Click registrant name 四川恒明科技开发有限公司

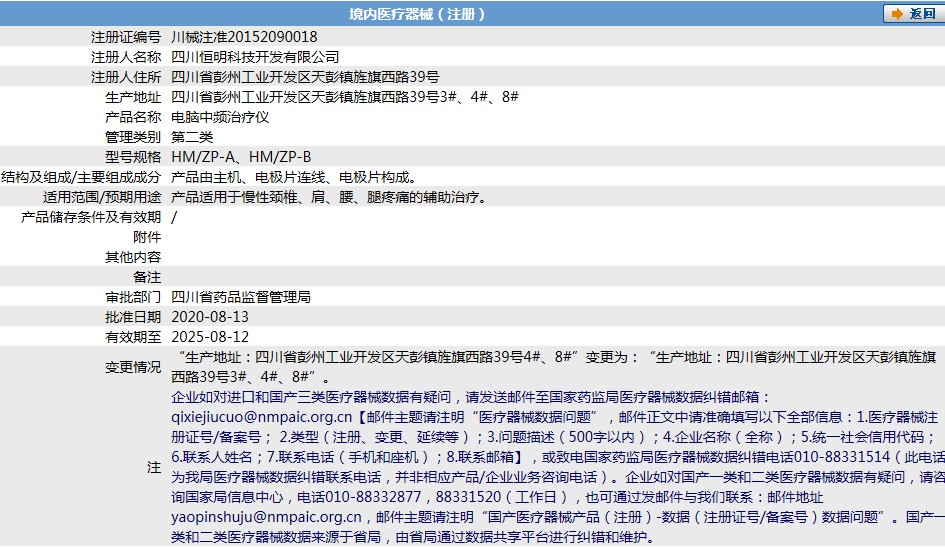pos(255,57)
